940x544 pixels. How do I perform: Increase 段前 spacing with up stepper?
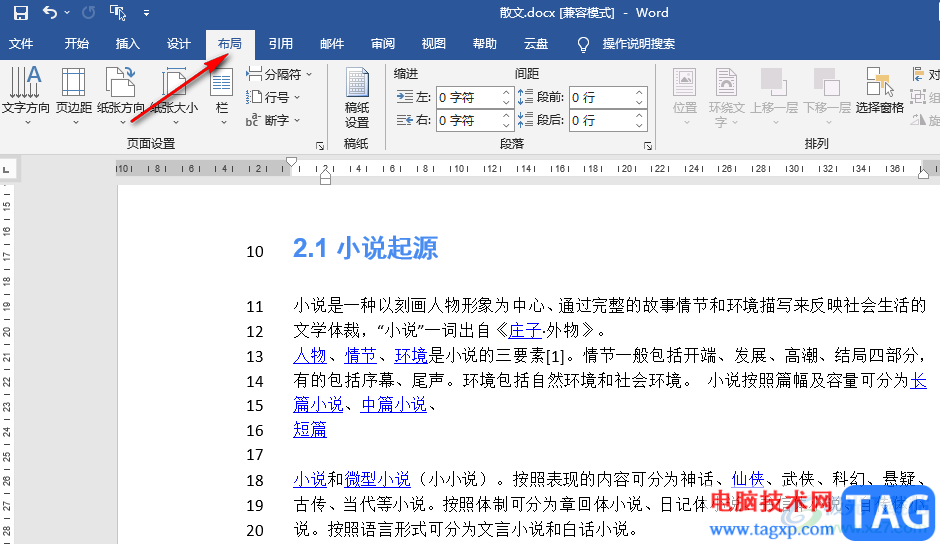coord(639,92)
